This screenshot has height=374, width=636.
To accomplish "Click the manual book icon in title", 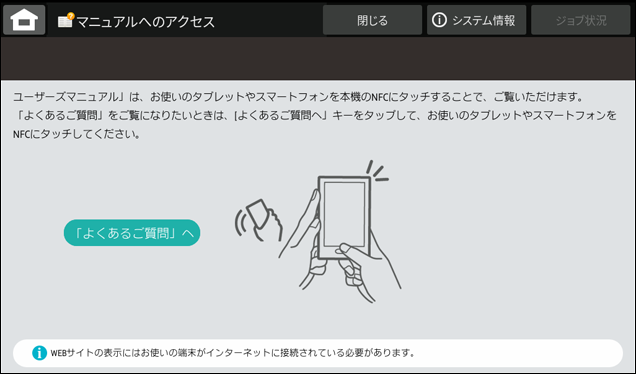I will 66,20.
